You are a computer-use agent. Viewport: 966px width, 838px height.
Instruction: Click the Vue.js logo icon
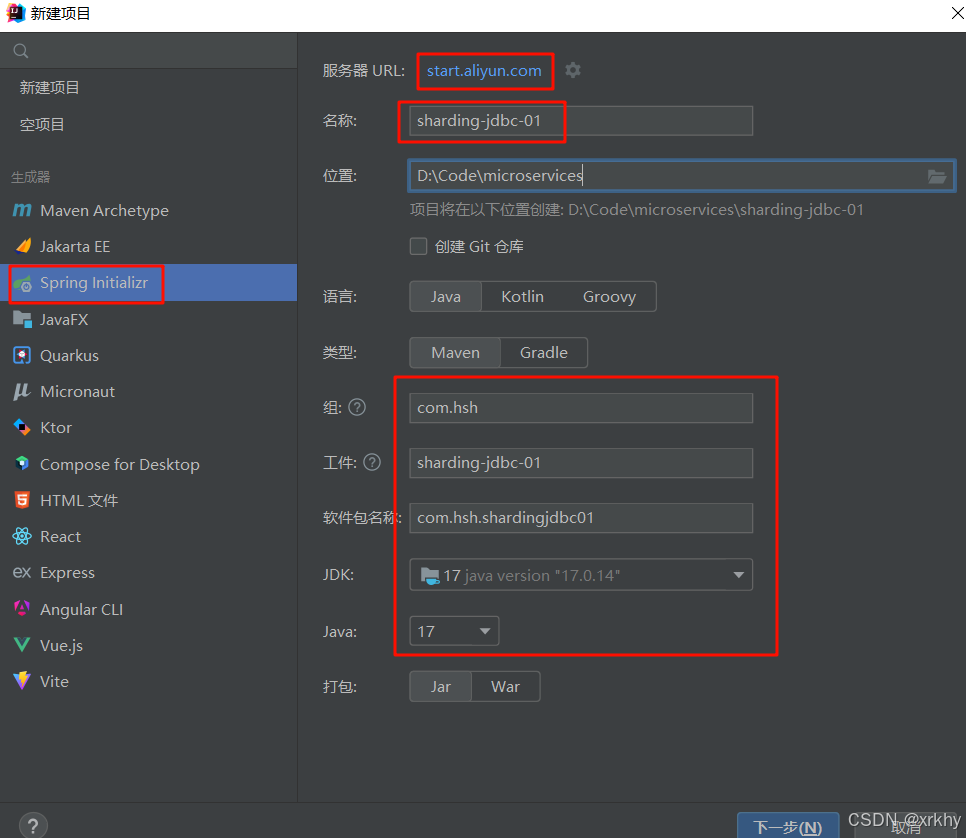tap(22, 645)
